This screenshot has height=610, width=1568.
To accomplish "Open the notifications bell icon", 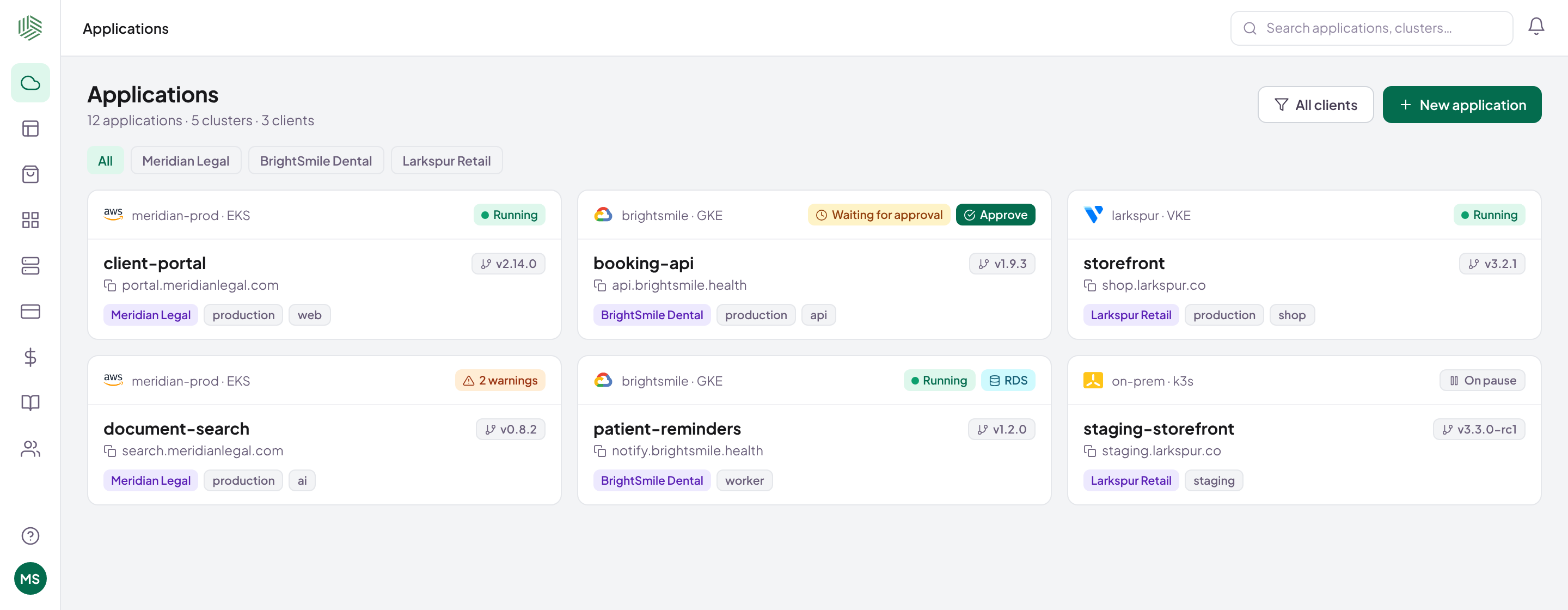I will [x=1536, y=26].
